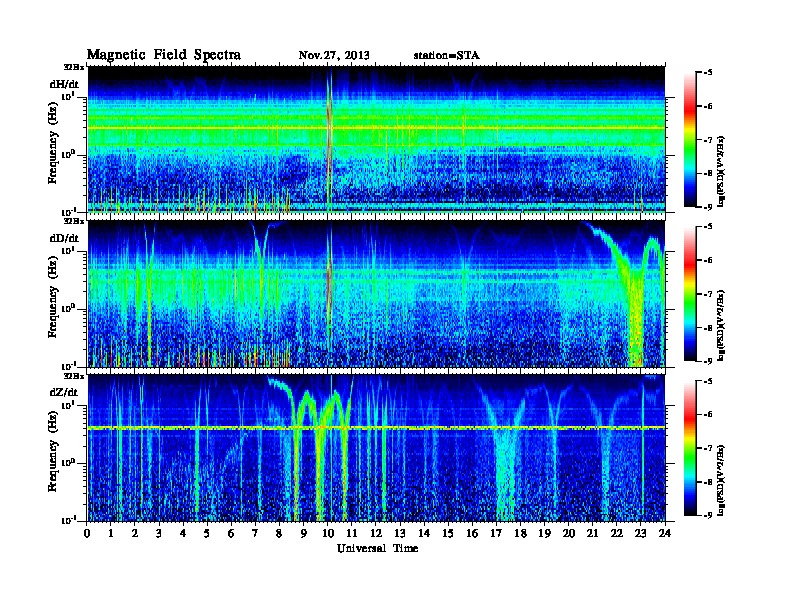Click the "dH/dt" panel label
The image size is (792, 612).
pos(64,84)
